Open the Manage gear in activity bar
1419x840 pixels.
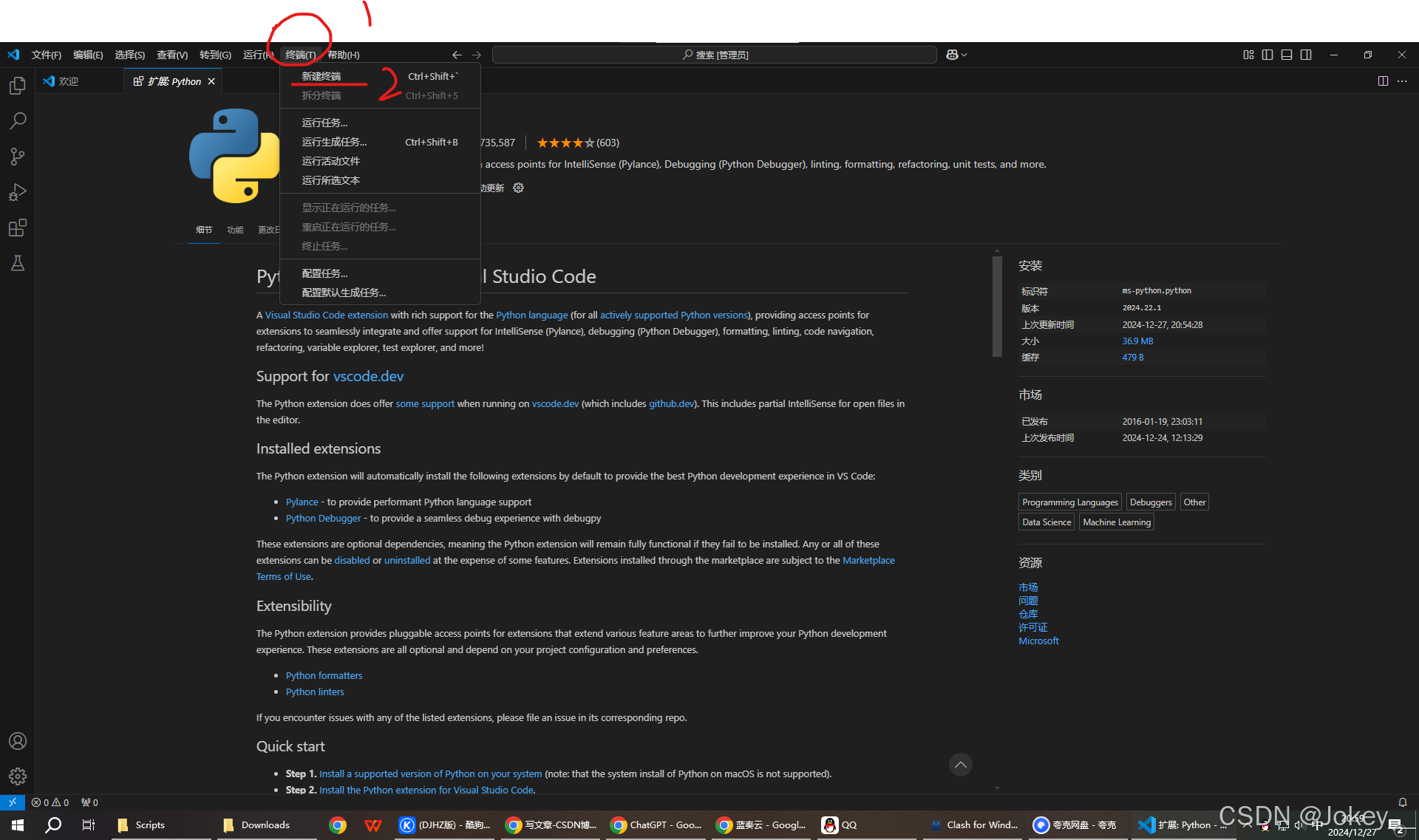(x=18, y=776)
